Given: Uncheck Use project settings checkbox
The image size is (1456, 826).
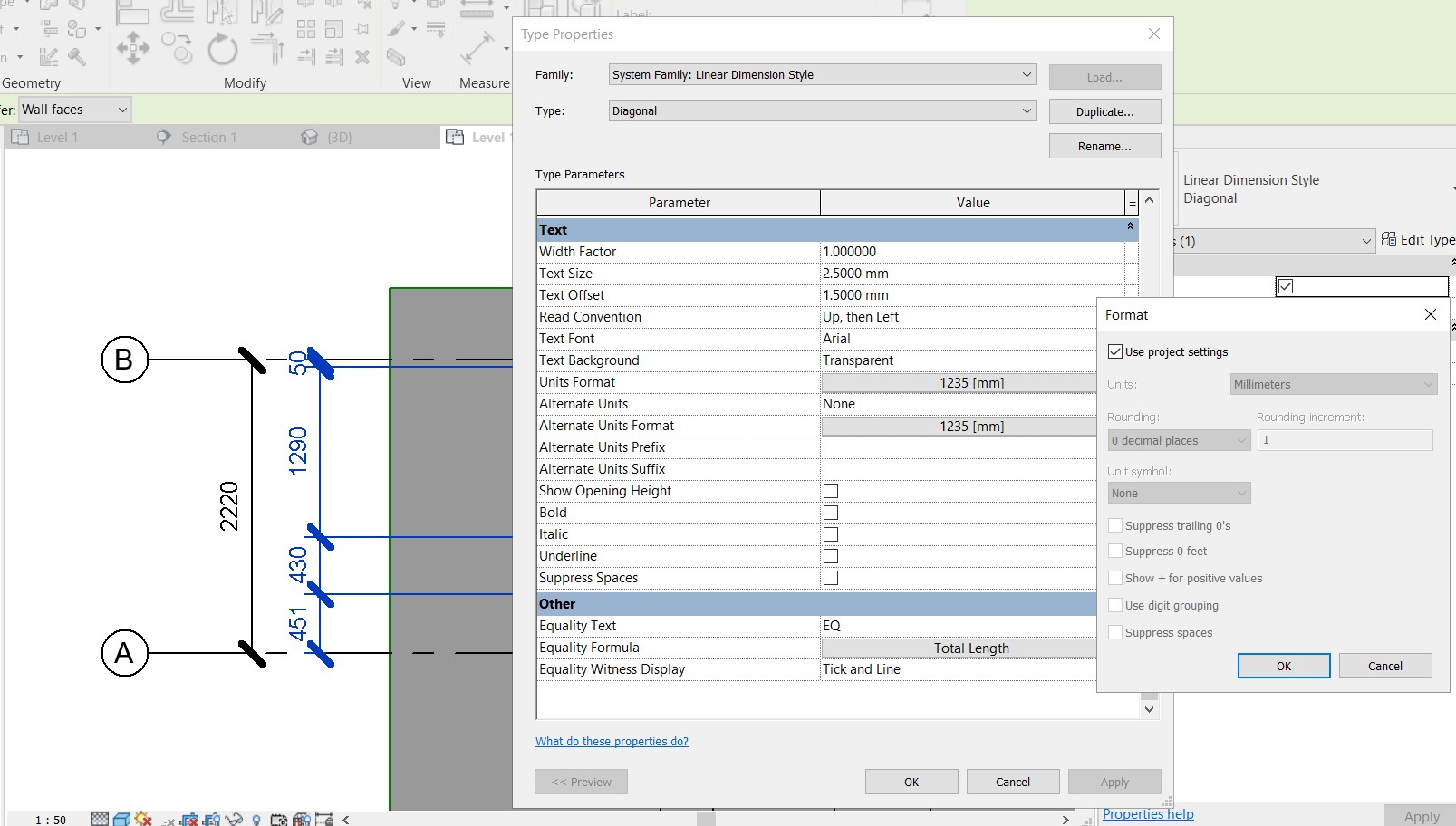Looking at the screenshot, I should 1115,351.
